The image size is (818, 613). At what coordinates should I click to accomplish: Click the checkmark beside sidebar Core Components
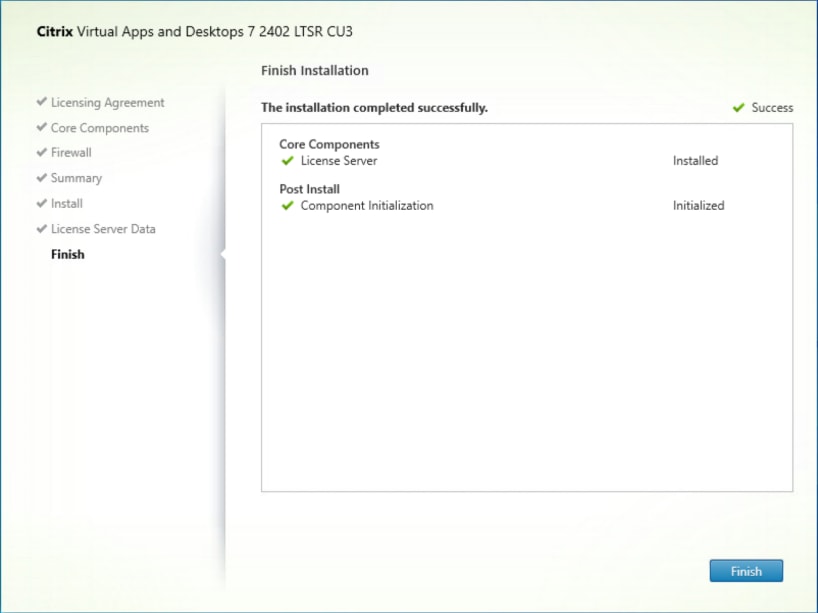(42, 127)
